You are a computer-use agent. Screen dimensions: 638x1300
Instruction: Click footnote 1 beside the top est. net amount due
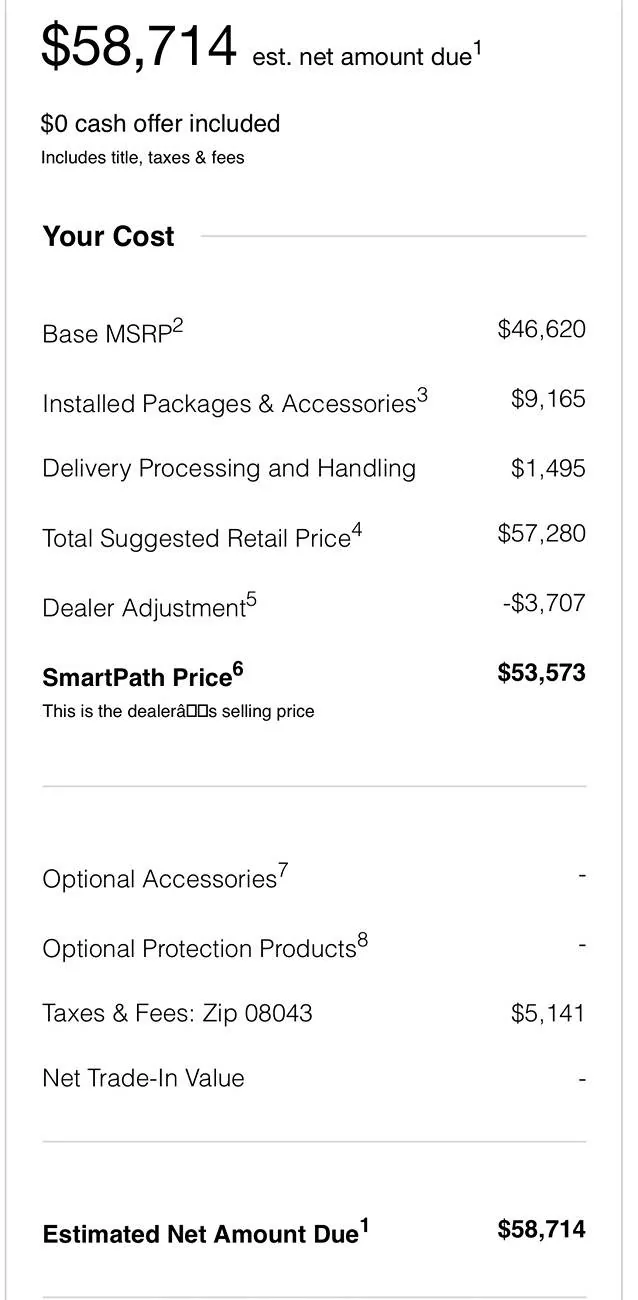[477, 47]
